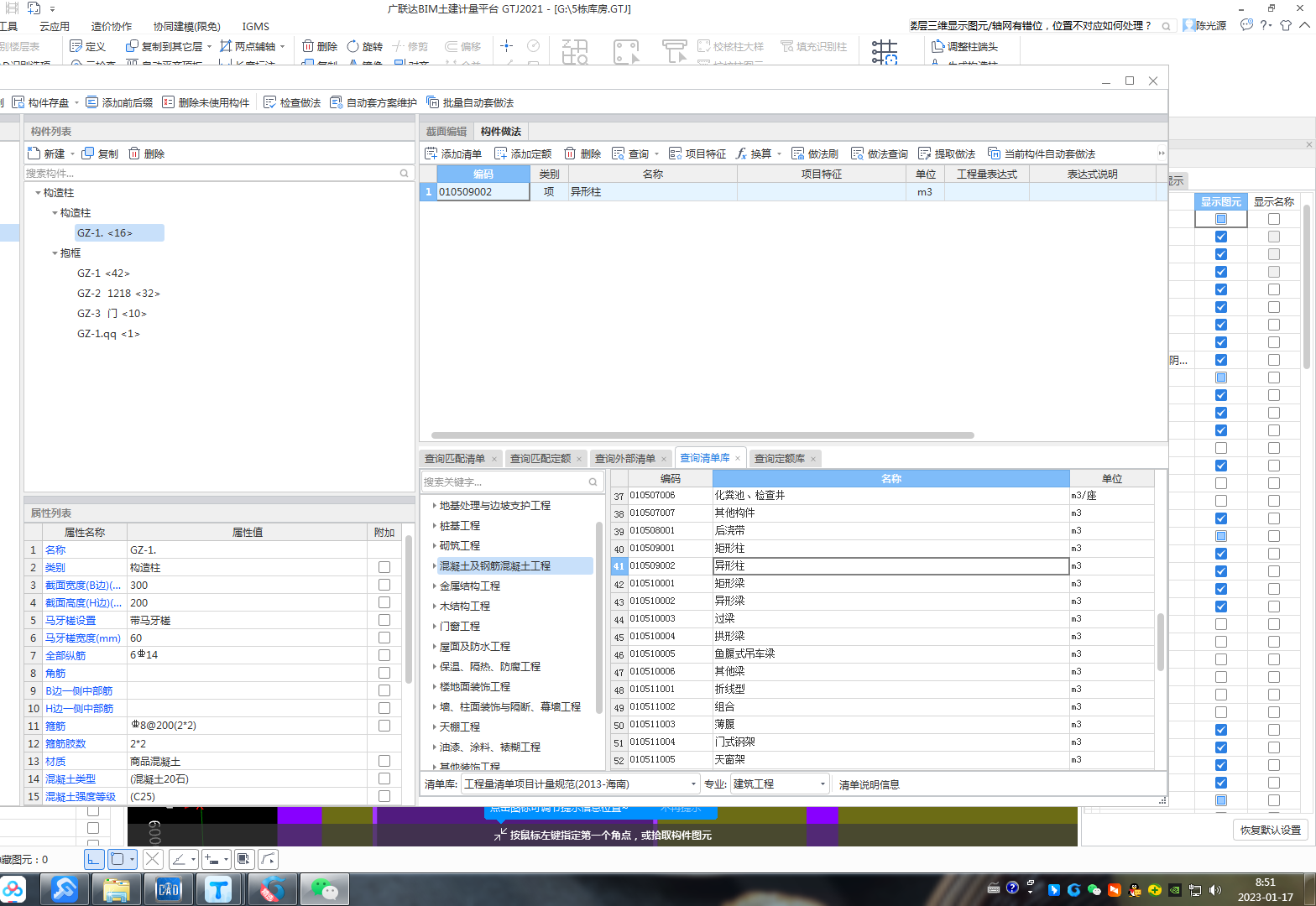Click 换算 button
The width and height of the screenshot is (1316, 906).
[753, 154]
